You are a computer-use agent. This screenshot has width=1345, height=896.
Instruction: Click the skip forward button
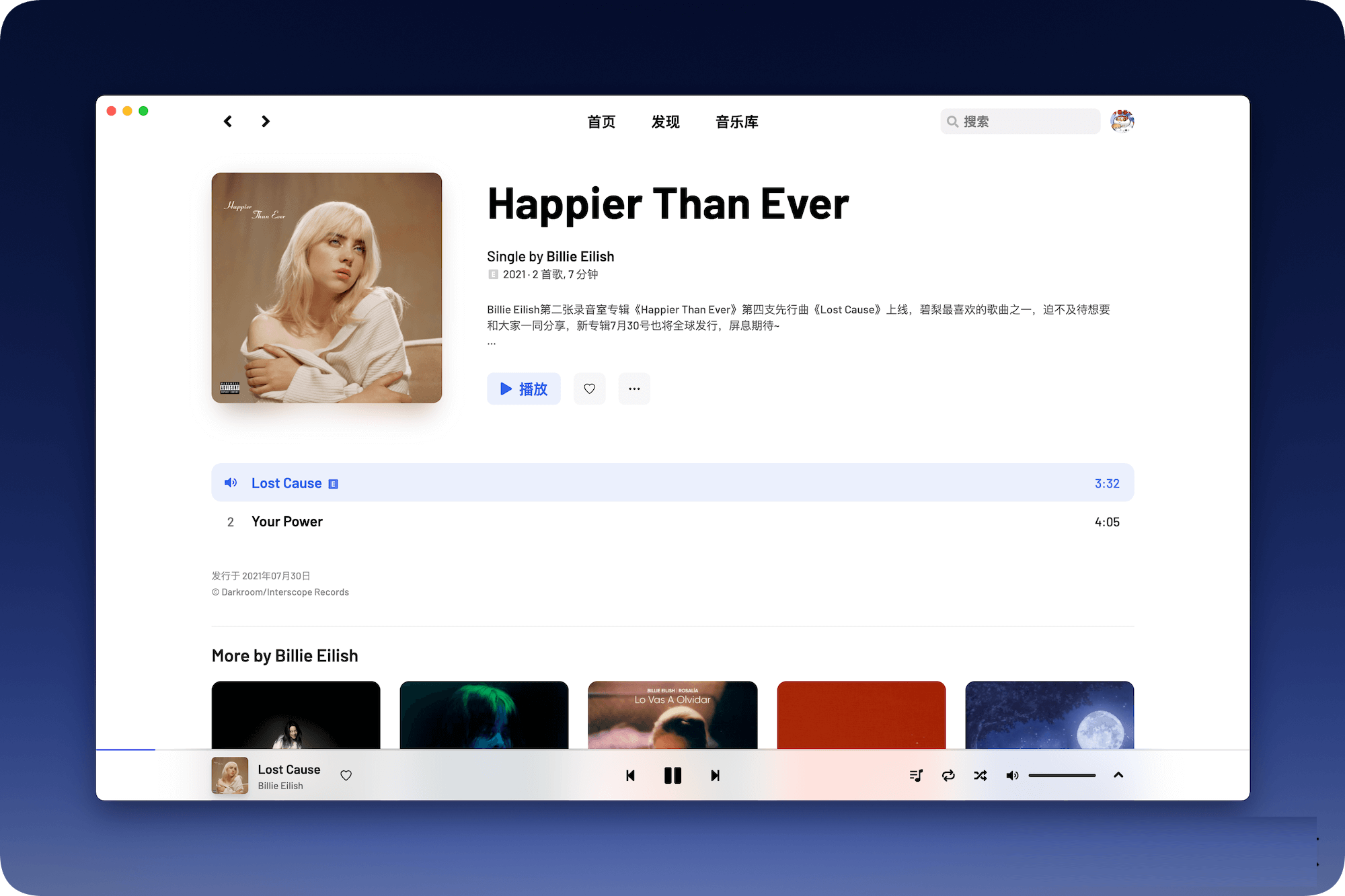click(717, 775)
